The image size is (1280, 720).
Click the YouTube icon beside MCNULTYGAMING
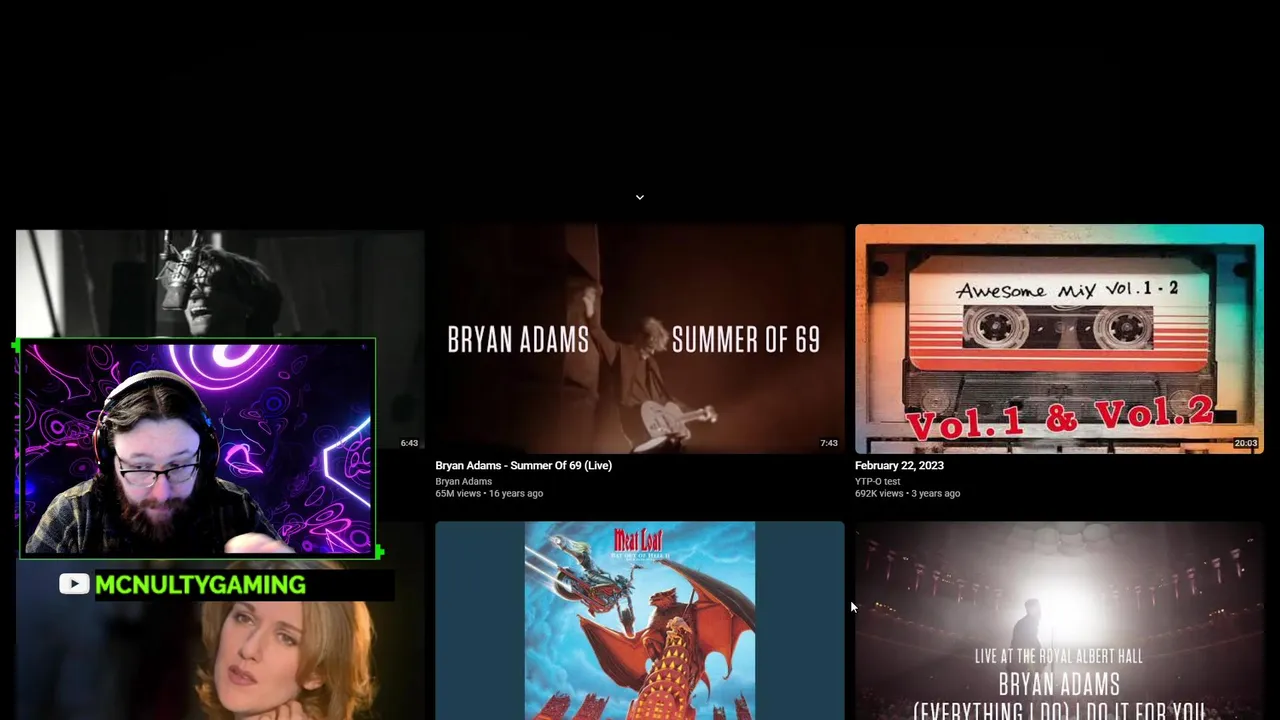pyautogui.click(x=74, y=584)
